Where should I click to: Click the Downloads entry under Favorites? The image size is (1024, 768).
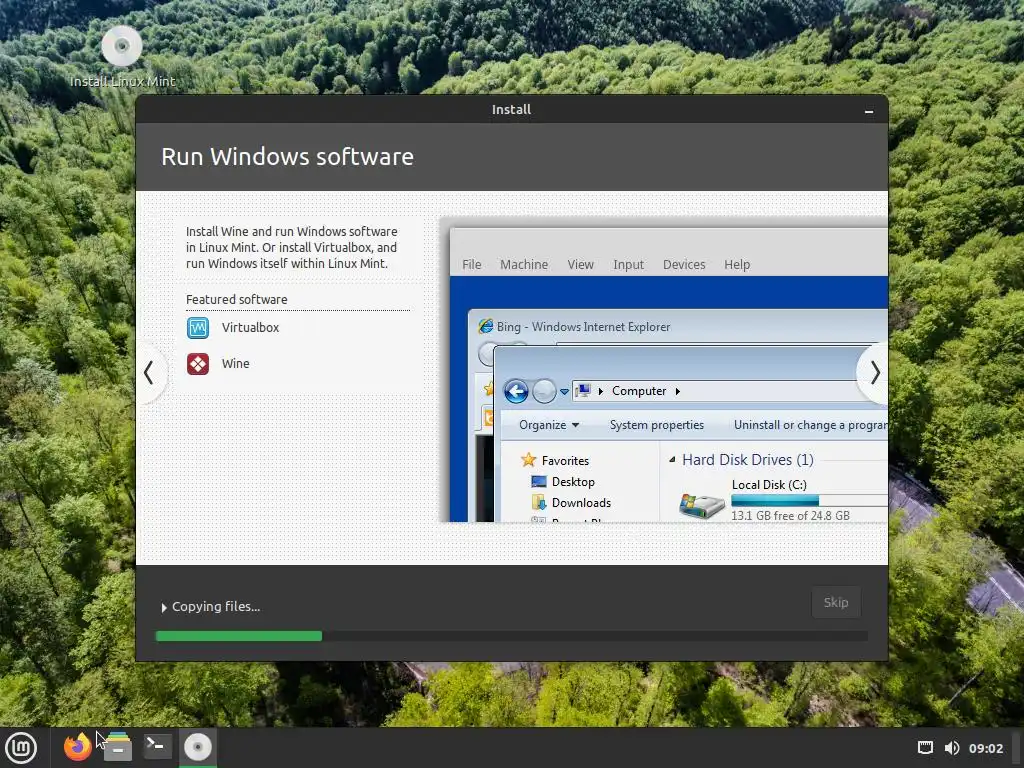tap(571, 503)
